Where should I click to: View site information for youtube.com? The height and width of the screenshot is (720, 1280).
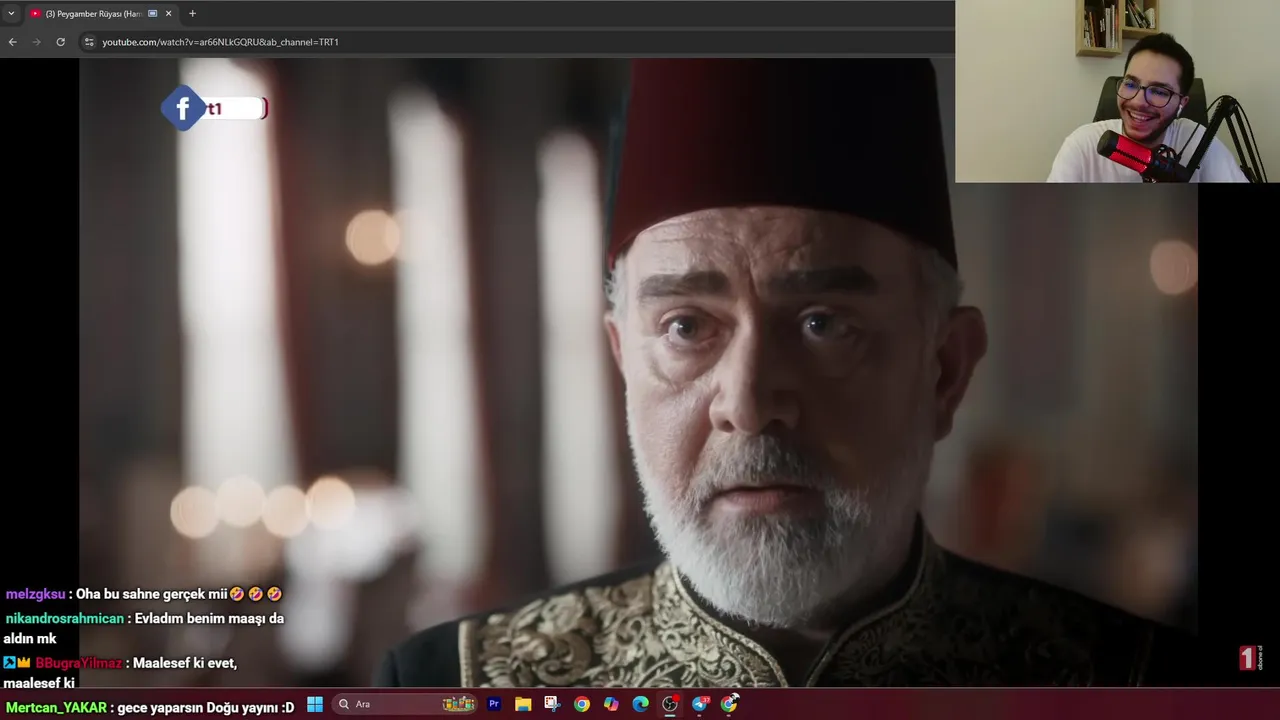tap(89, 42)
